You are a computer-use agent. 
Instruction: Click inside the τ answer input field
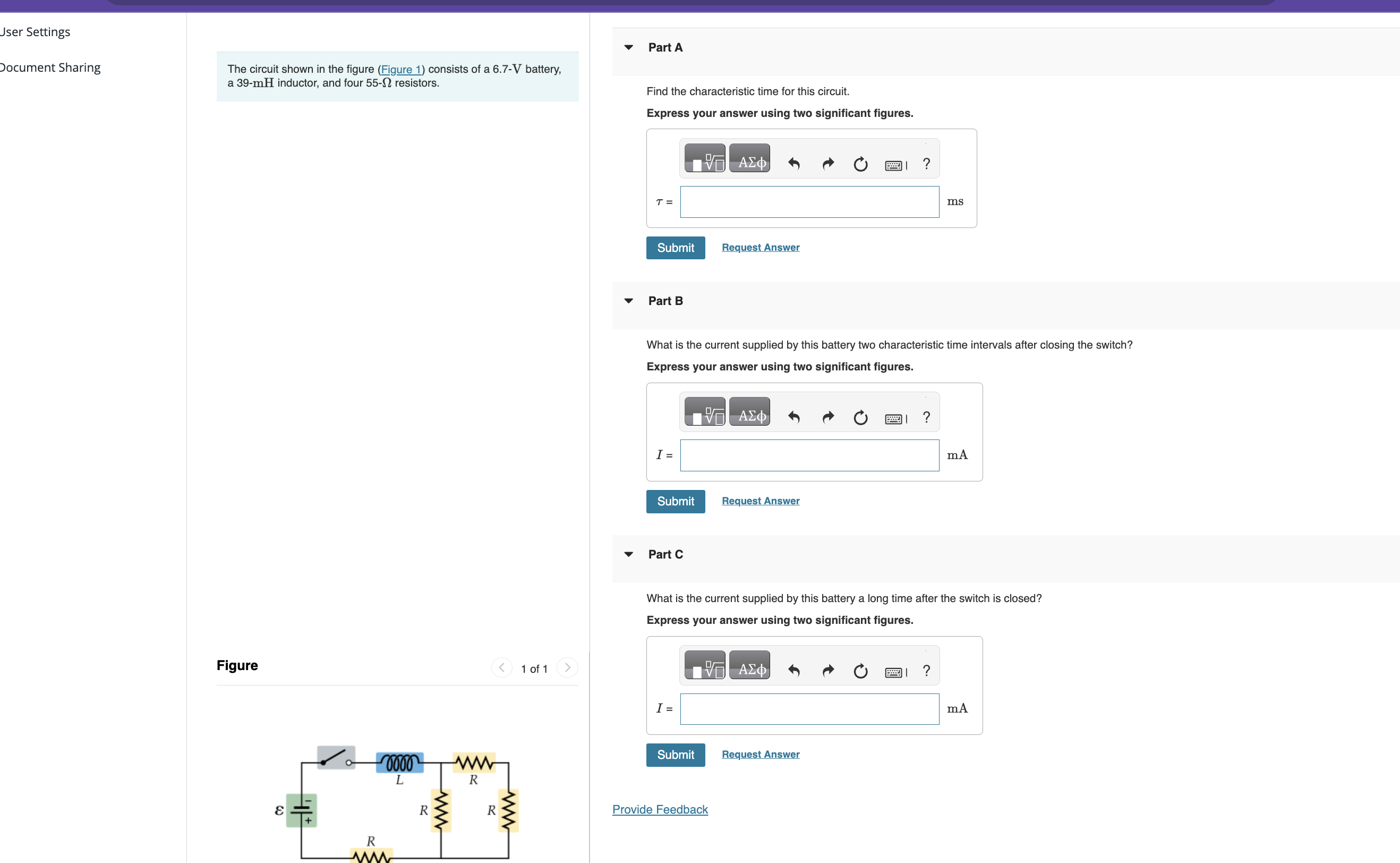click(809, 201)
